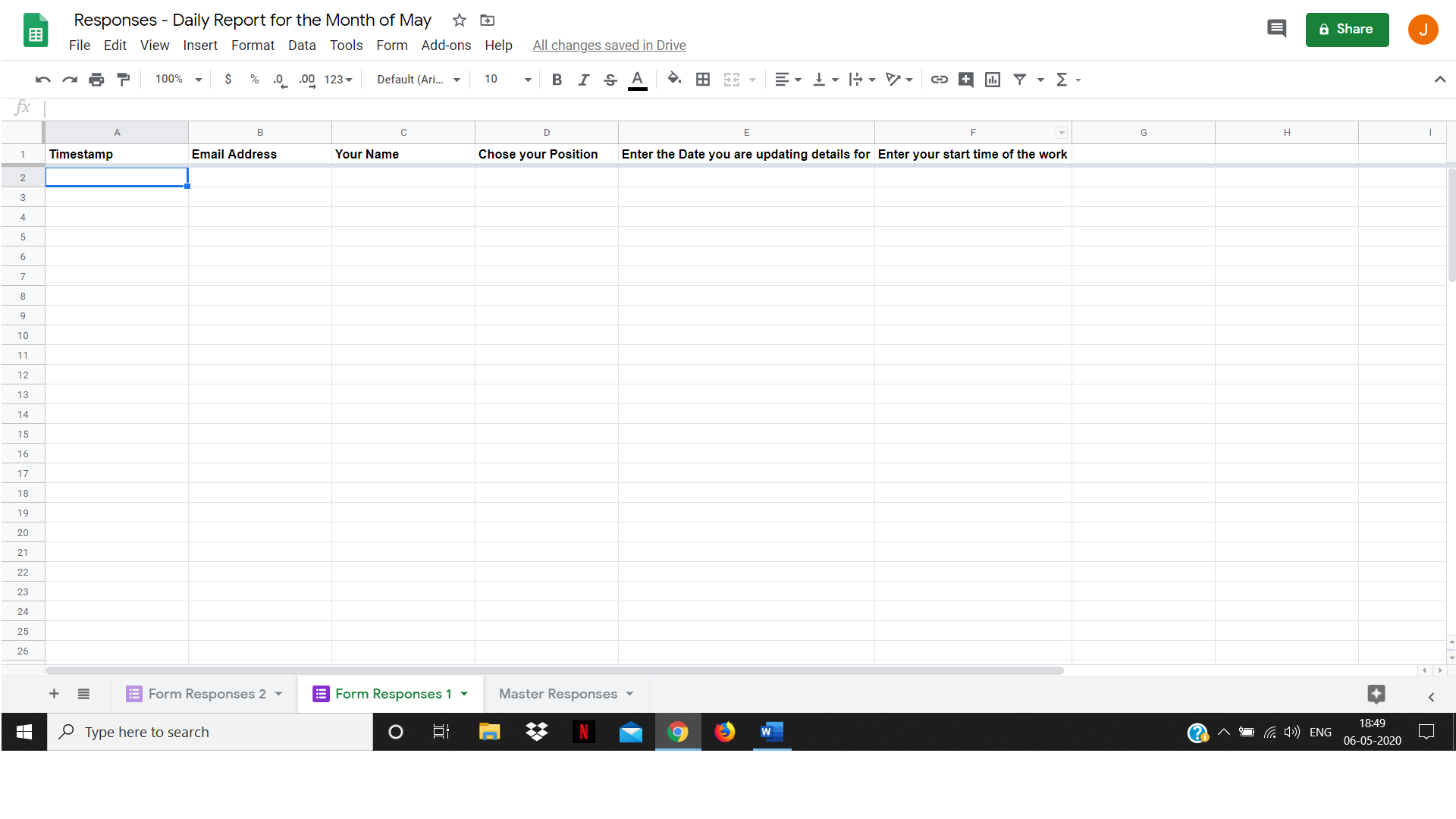Switch to the Master Responses tab
The height and width of the screenshot is (819, 1456).
pyautogui.click(x=558, y=693)
